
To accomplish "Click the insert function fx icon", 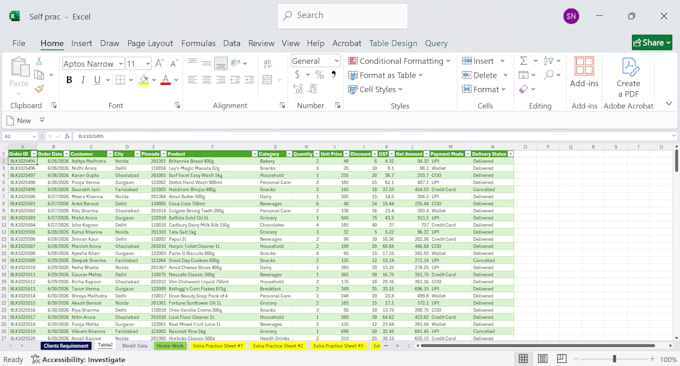I will (x=67, y=136).
